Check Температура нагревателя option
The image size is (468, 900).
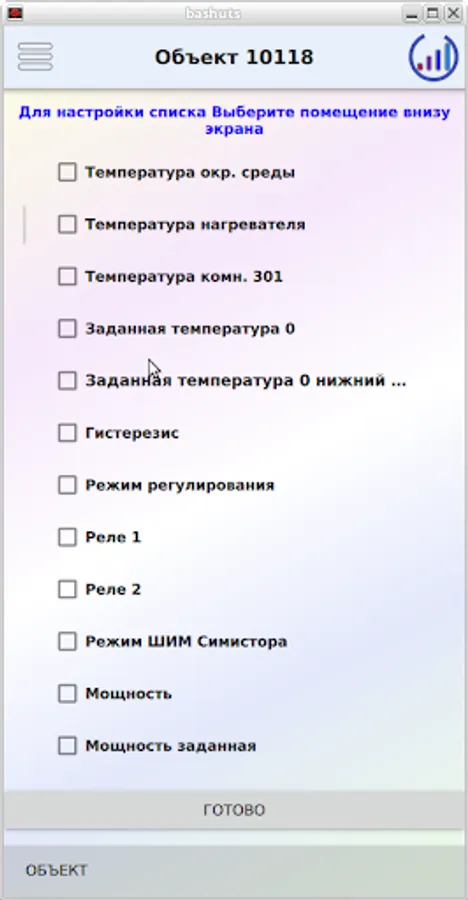coord(67,224)
